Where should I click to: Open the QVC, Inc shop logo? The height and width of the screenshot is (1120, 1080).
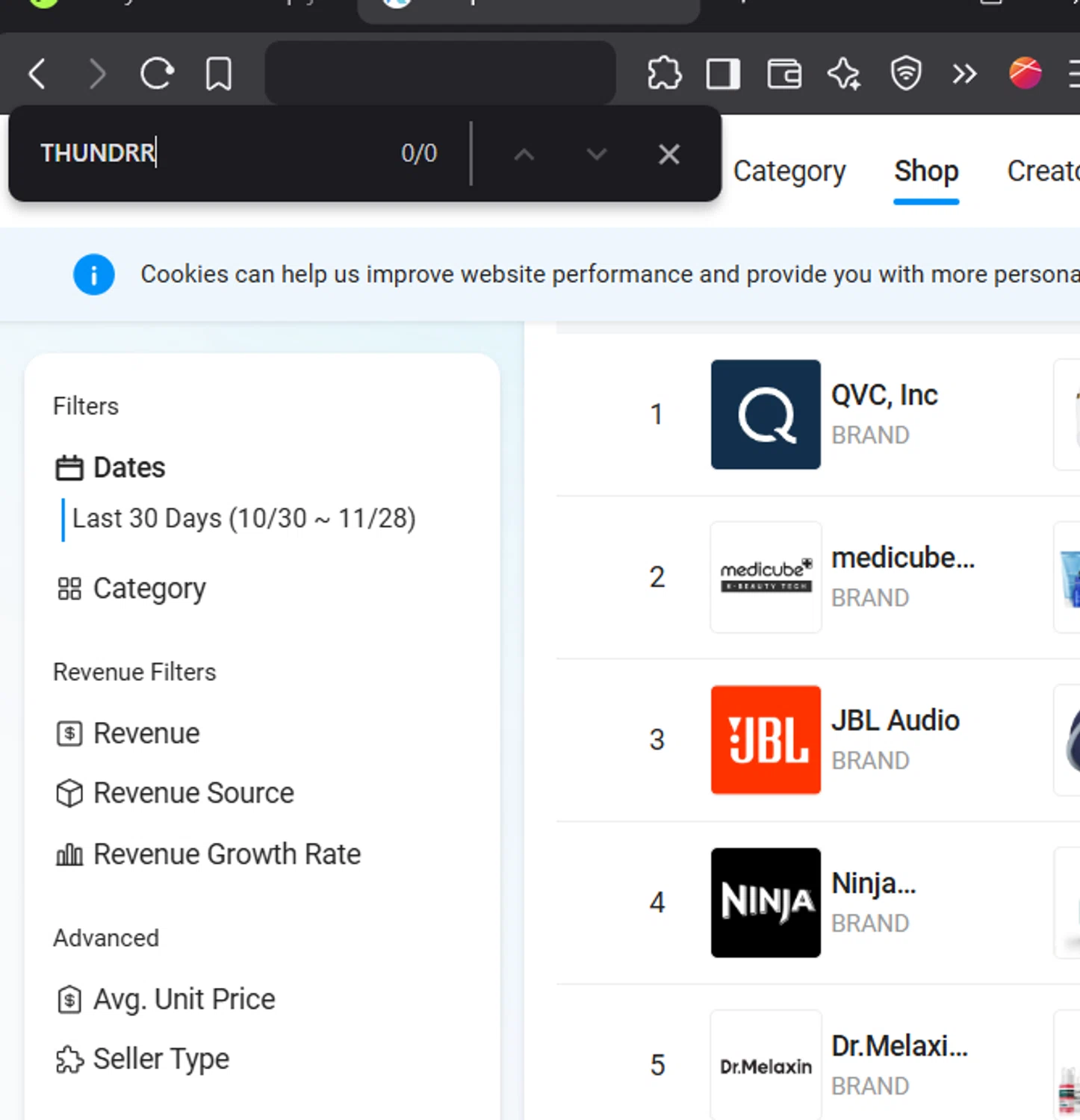click(766, 414)
